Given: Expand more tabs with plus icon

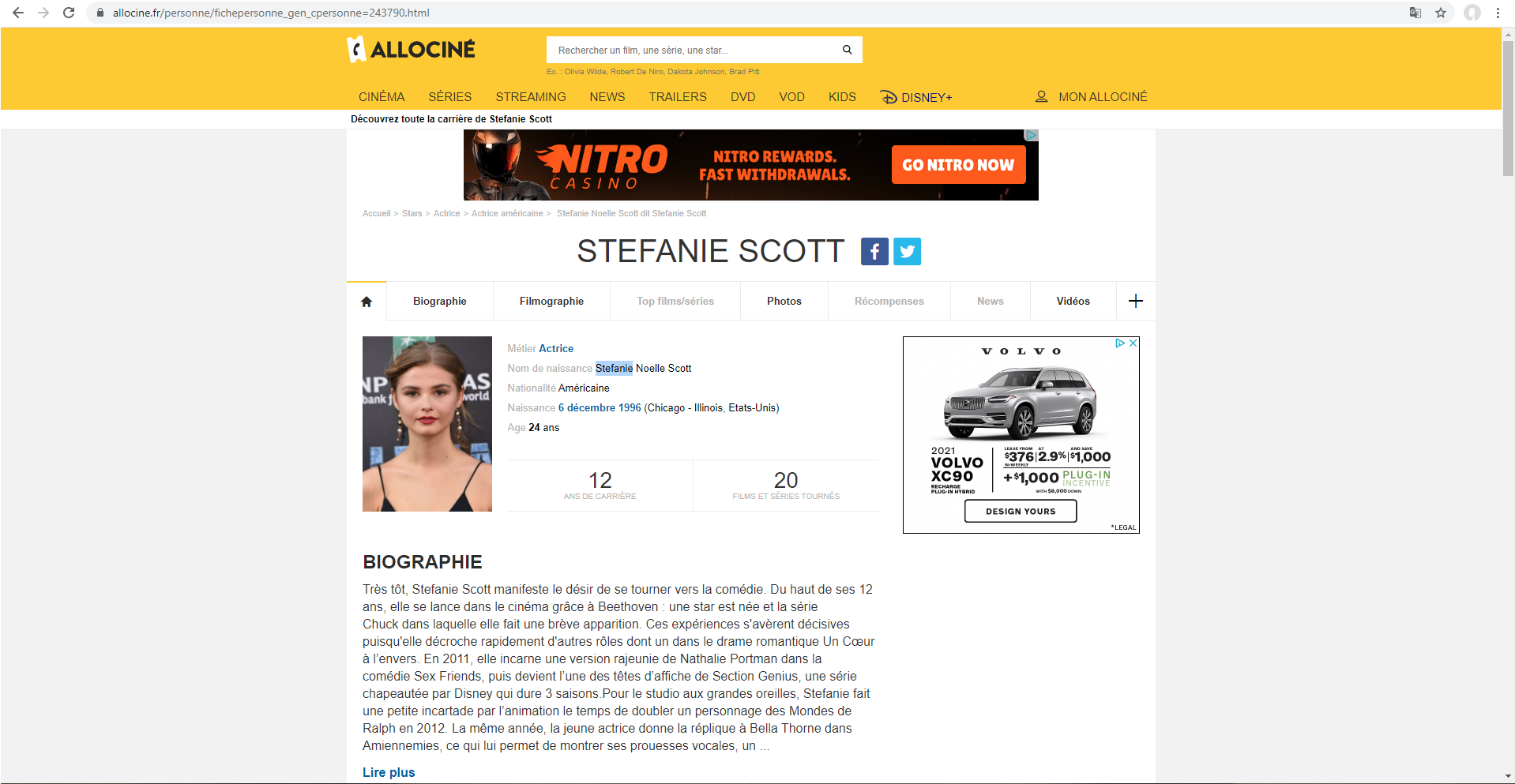Looking at the screenshot, I should [1136, 301].
